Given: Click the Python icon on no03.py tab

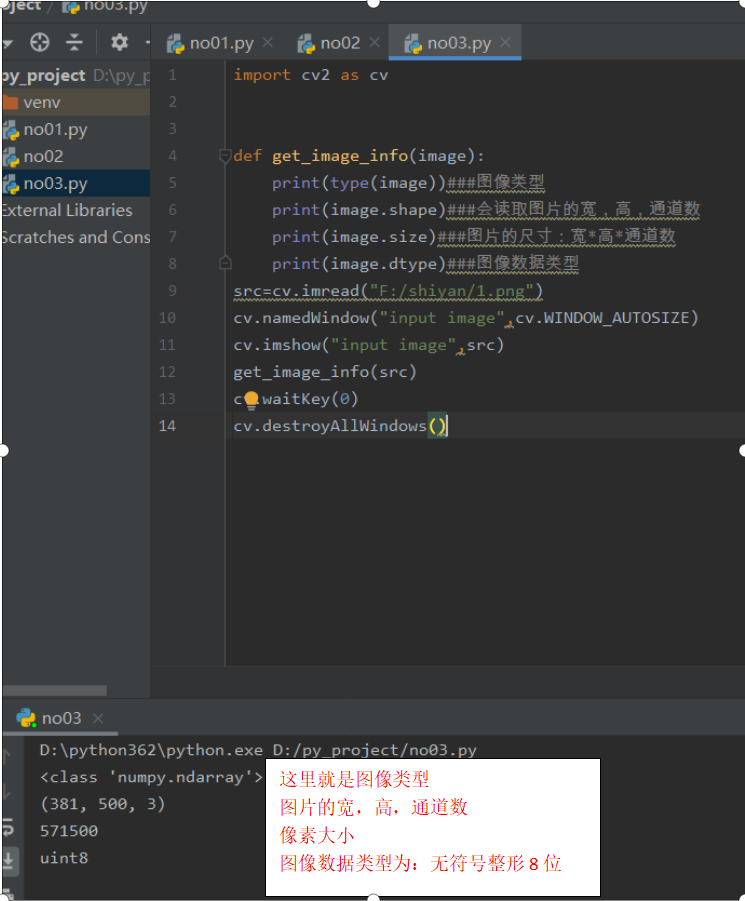Looking at the screenshot, I should (x=413, y=44).
